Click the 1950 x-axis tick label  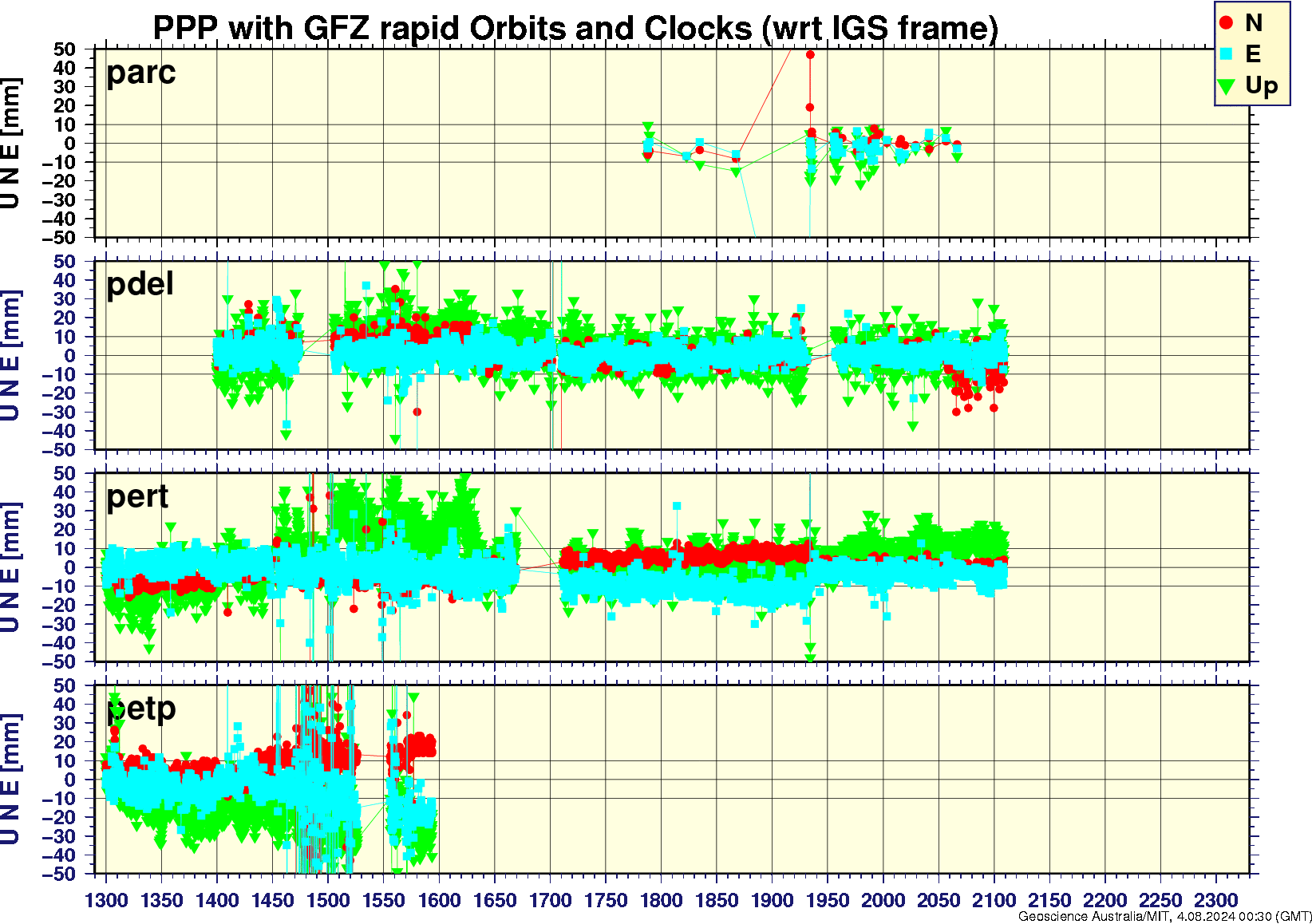(x=828, y=900)
